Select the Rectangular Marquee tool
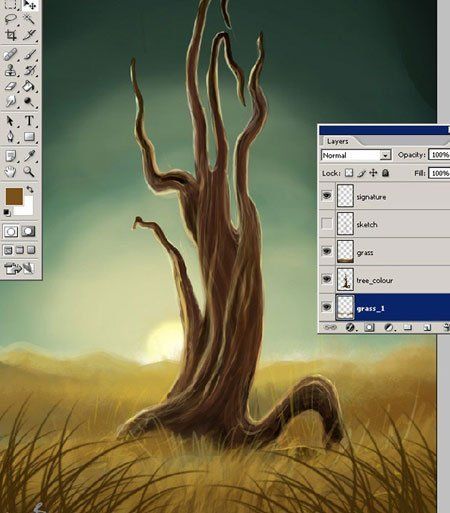450x513 pixels. 11,4
